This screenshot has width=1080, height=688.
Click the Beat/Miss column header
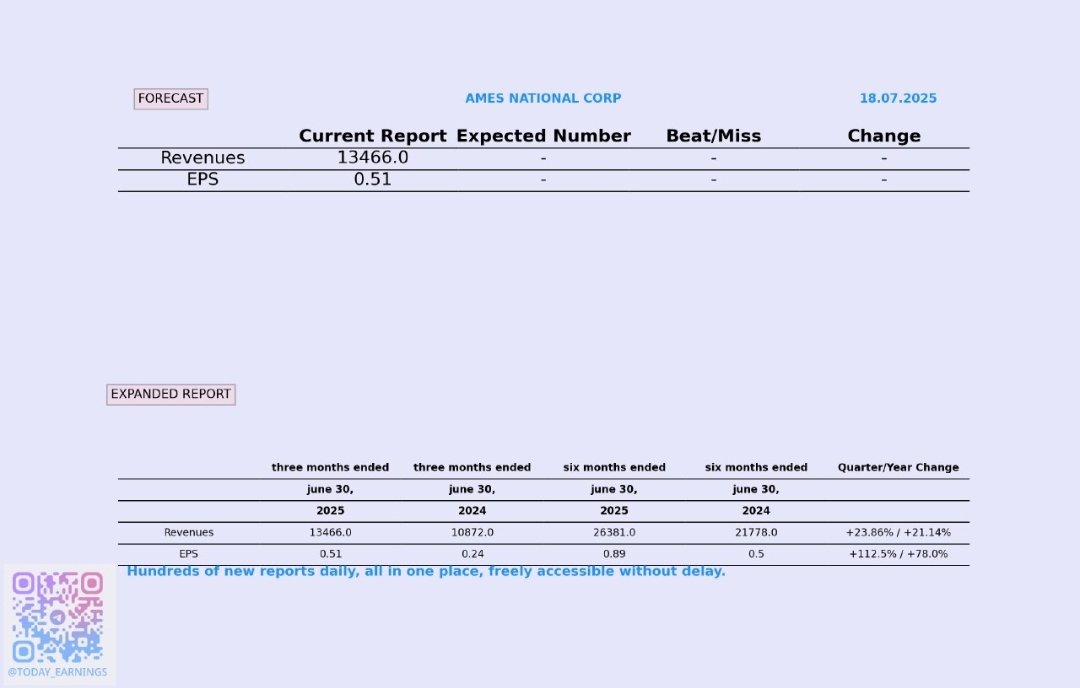[x=714, y=136]
